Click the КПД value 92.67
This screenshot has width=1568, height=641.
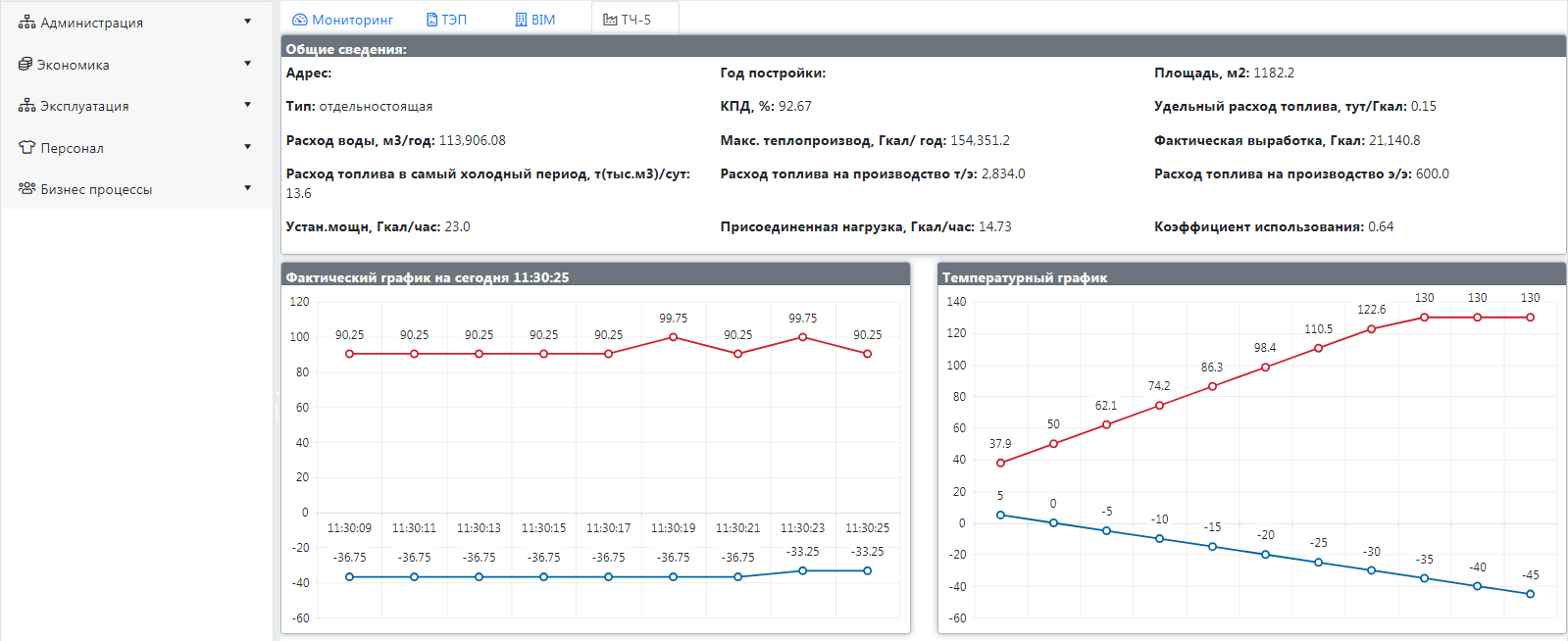[x=795, y=106]
